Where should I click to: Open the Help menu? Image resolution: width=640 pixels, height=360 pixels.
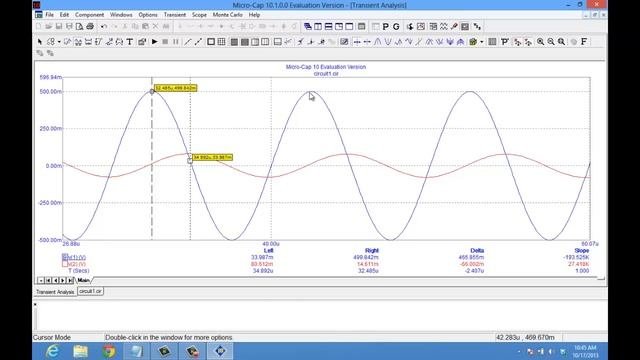point(254,15)
